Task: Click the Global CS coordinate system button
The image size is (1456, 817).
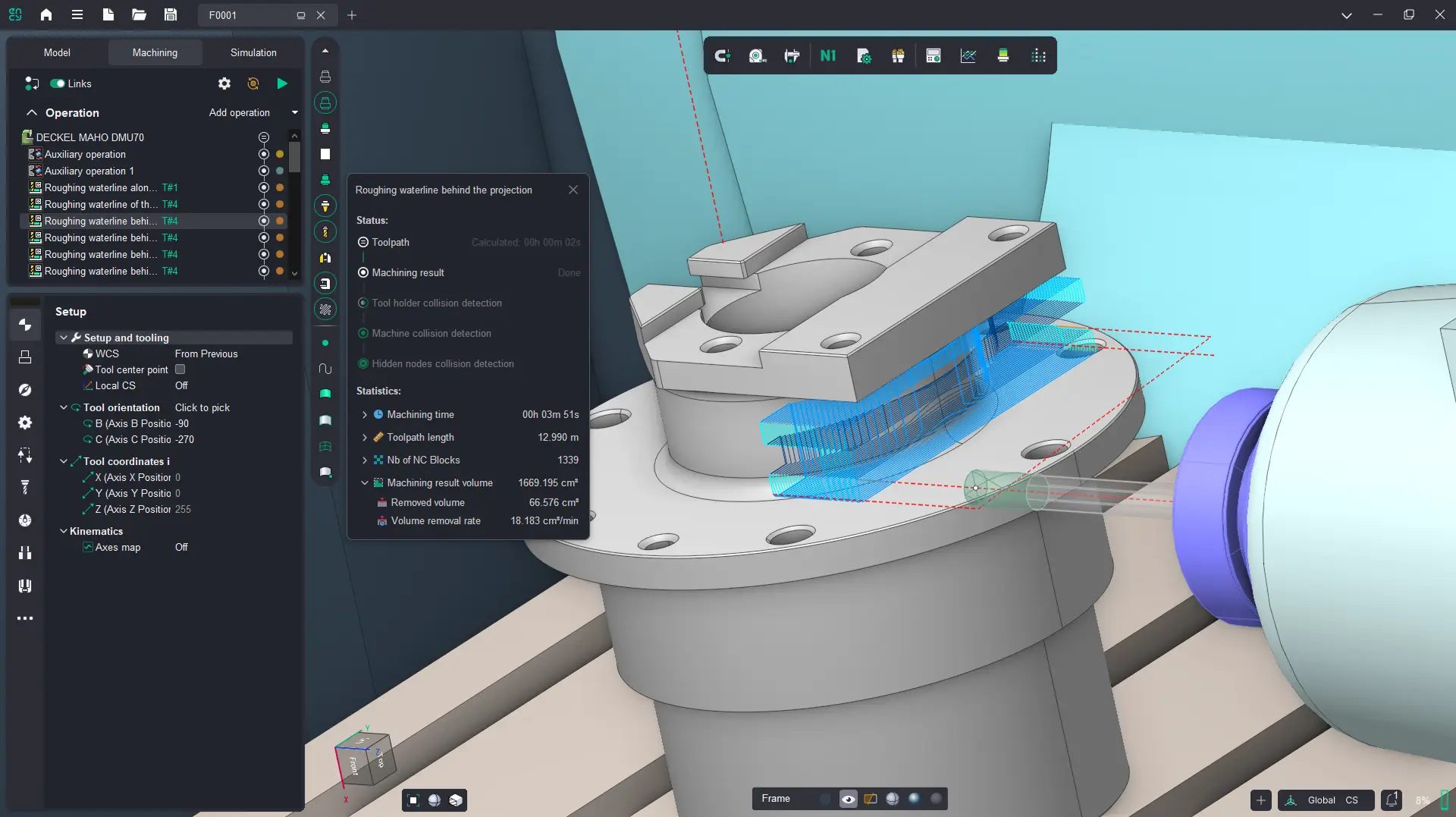Action: click(x=1326, y=800)
